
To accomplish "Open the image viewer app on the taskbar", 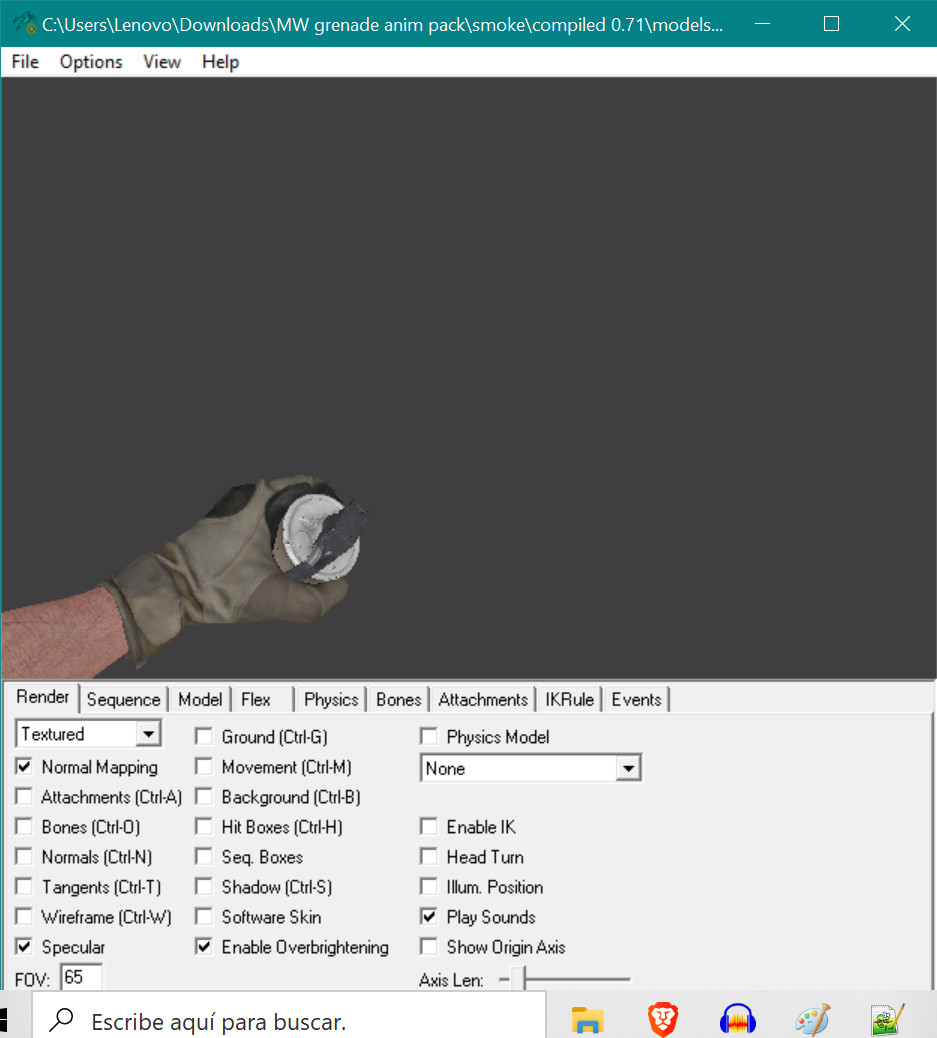I will click(887, 1017).
